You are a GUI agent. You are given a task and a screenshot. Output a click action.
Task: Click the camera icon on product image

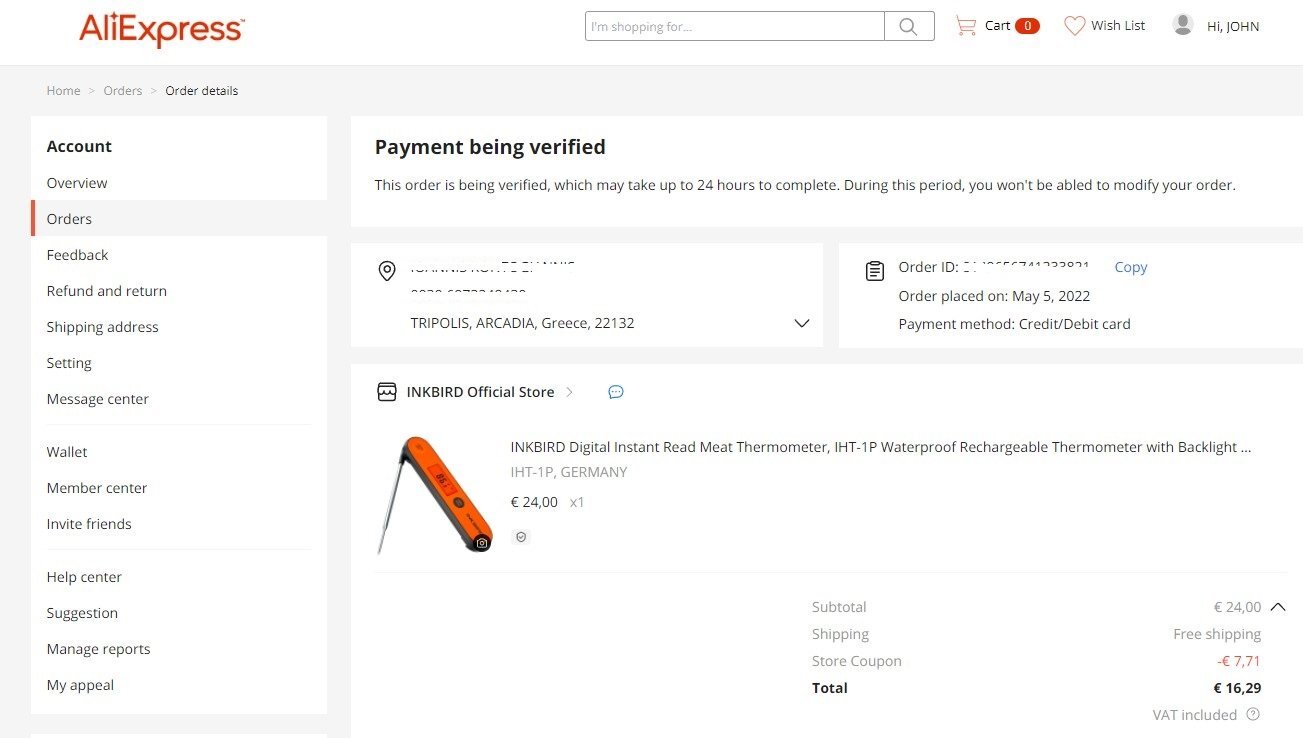pos(482,543)
